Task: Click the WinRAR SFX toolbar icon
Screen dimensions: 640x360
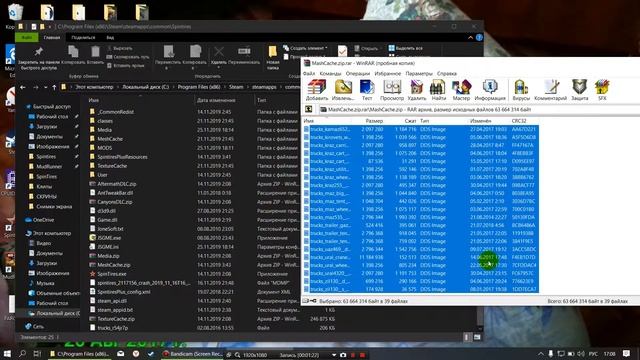Action: [602, 90]
